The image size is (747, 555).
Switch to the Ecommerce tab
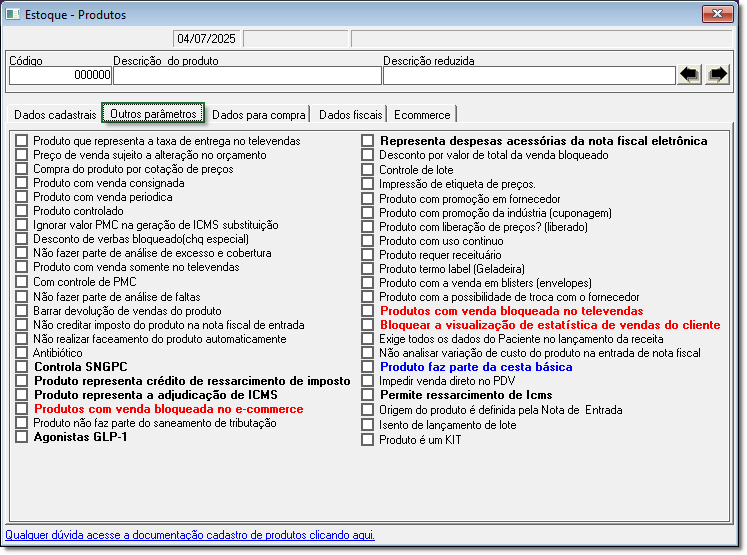click(x=422, y=115)
